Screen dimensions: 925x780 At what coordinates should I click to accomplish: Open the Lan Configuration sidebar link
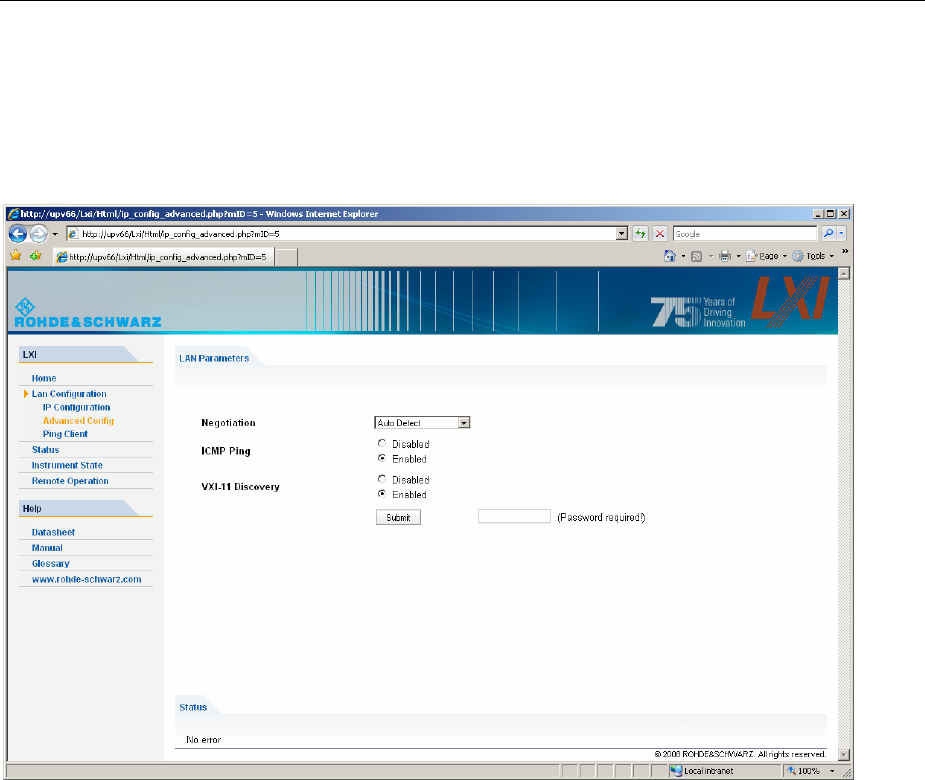click(69, 394)
